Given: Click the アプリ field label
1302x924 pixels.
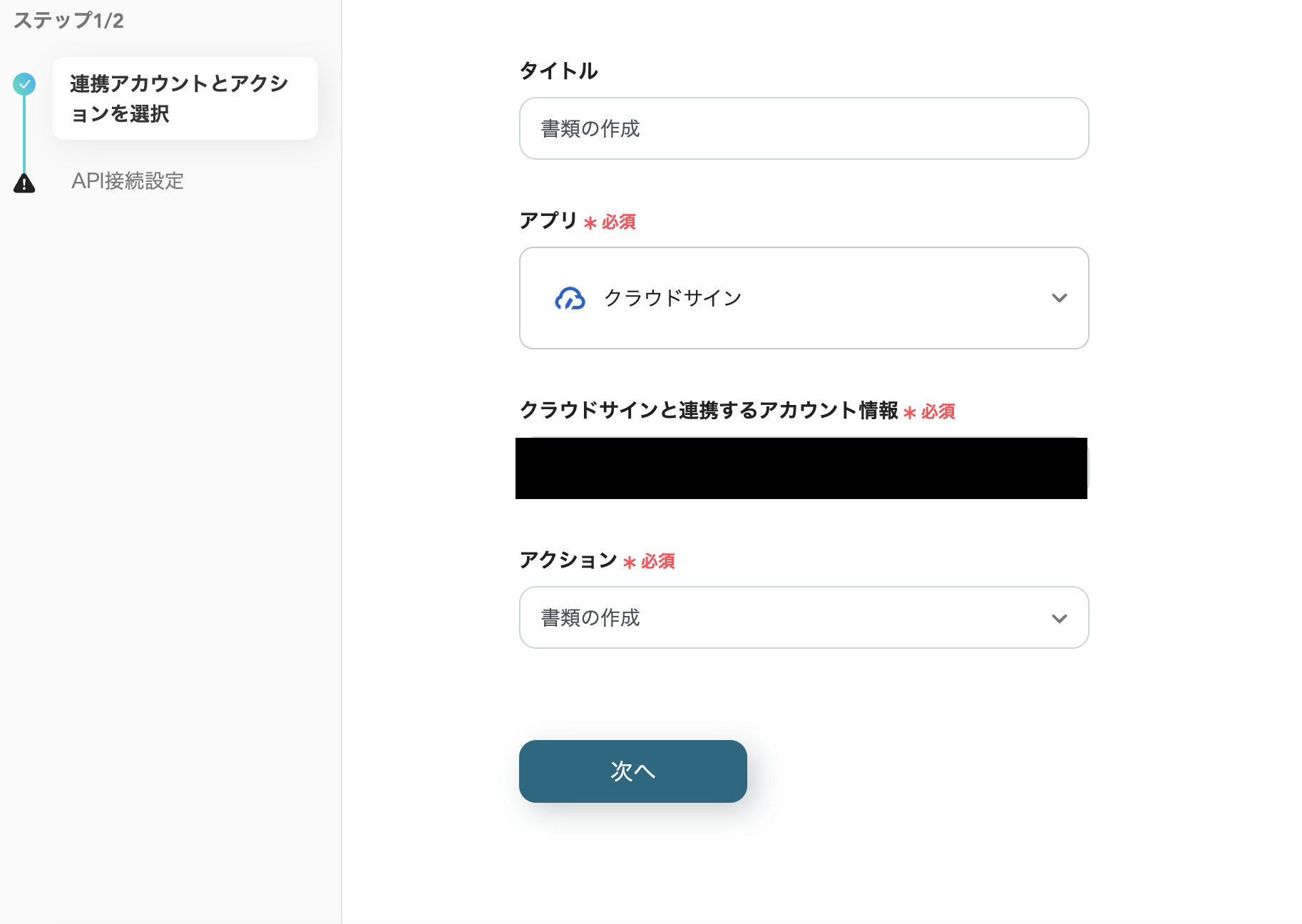Looking at the screenshot, I should click(548, 221).
